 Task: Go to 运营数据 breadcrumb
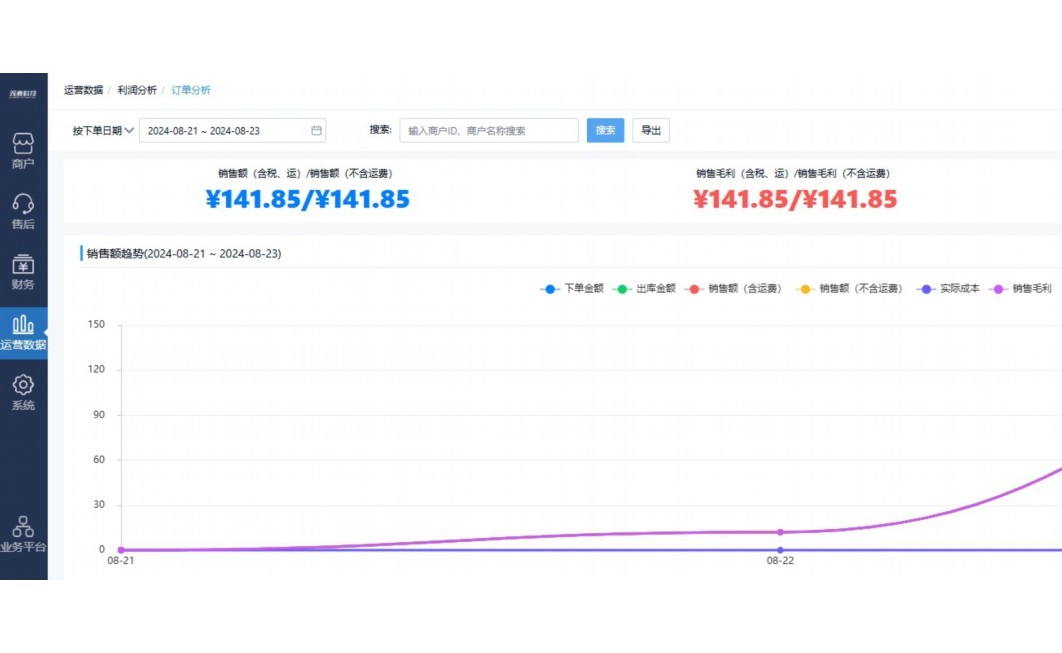(x=83, y=90)
